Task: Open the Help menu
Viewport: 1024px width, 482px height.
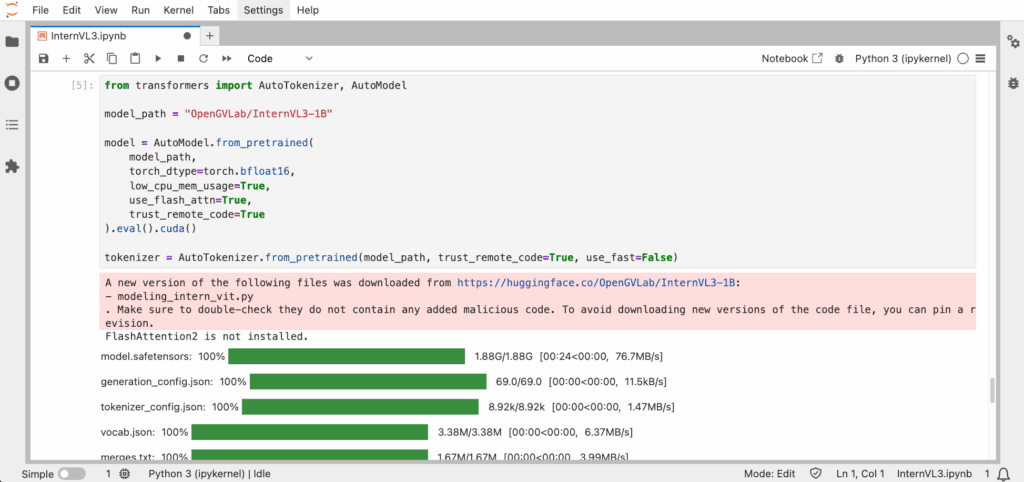Action: point(307,10)
